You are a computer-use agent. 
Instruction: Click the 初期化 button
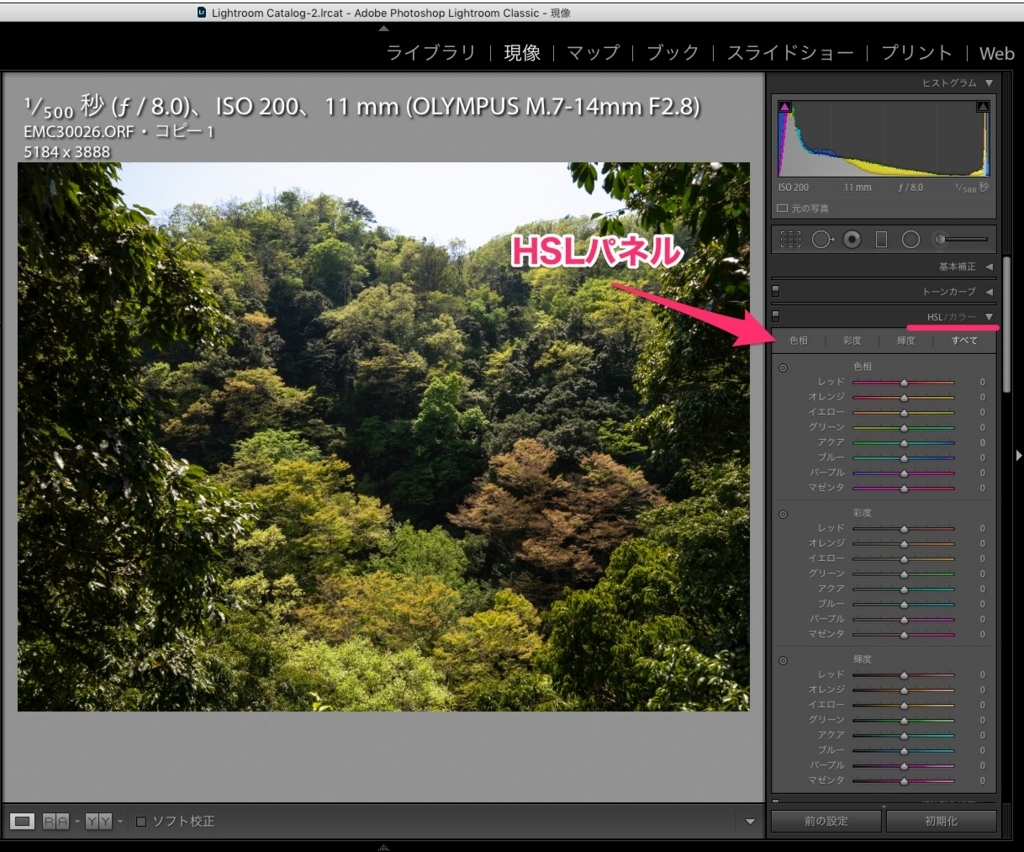click(x=940, y=821)
